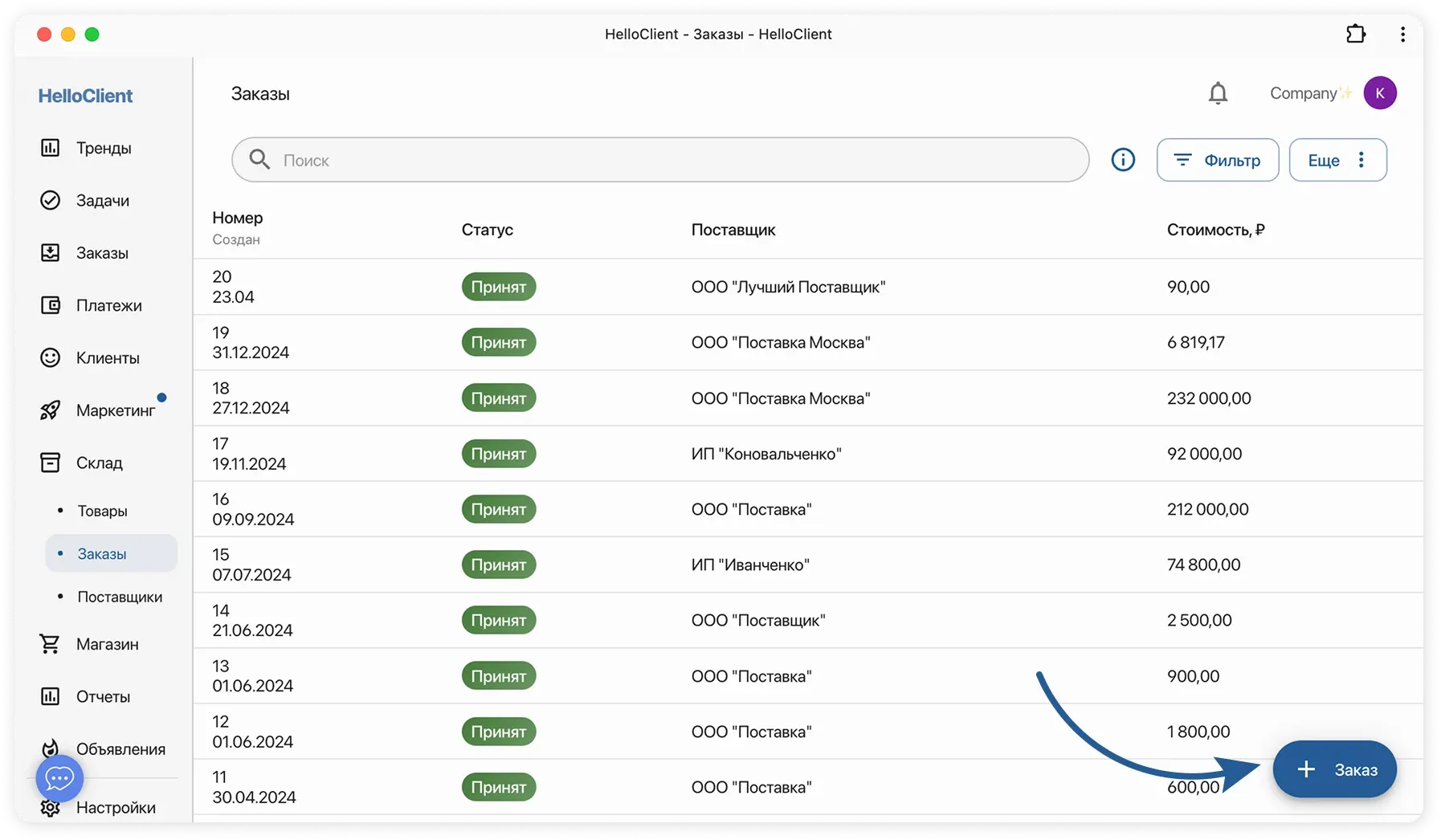Open the Маркетинг section
This screenshot has height=840, width=1441.
115,410
